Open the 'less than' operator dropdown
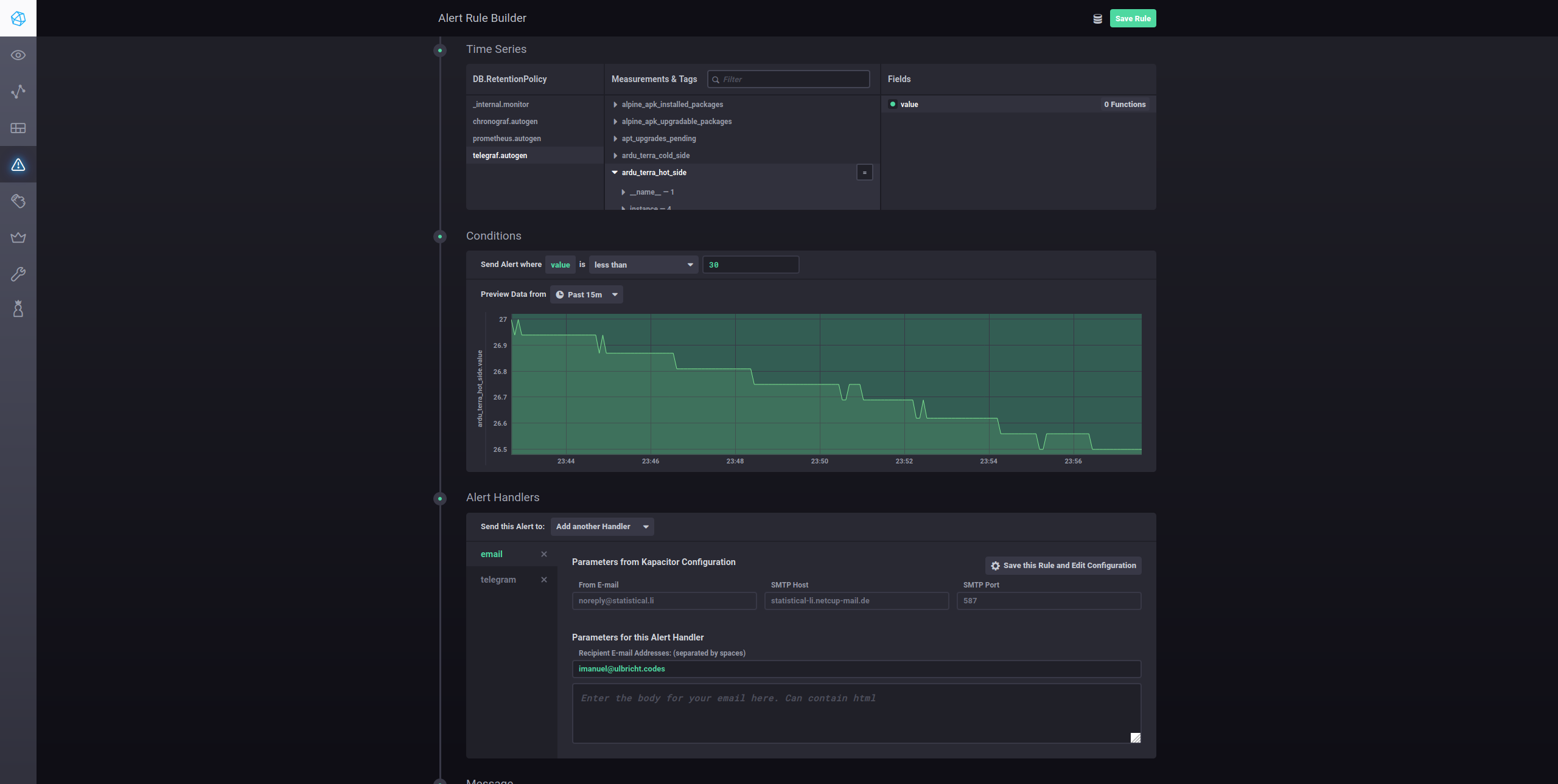The height and width of the screenshot is (784, 1558). coord(643,265)
